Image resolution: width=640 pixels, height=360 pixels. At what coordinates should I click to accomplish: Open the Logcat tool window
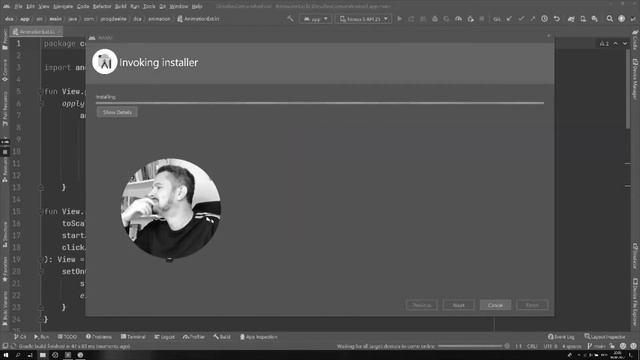pos(164,337)
